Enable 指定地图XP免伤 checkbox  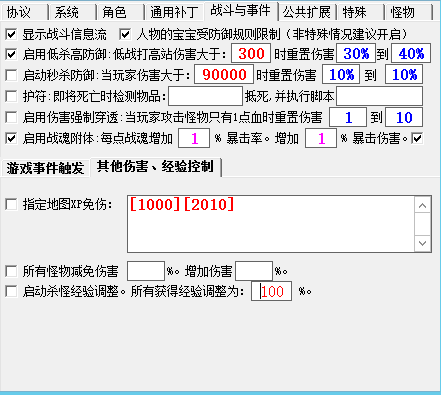click(11, 204)
